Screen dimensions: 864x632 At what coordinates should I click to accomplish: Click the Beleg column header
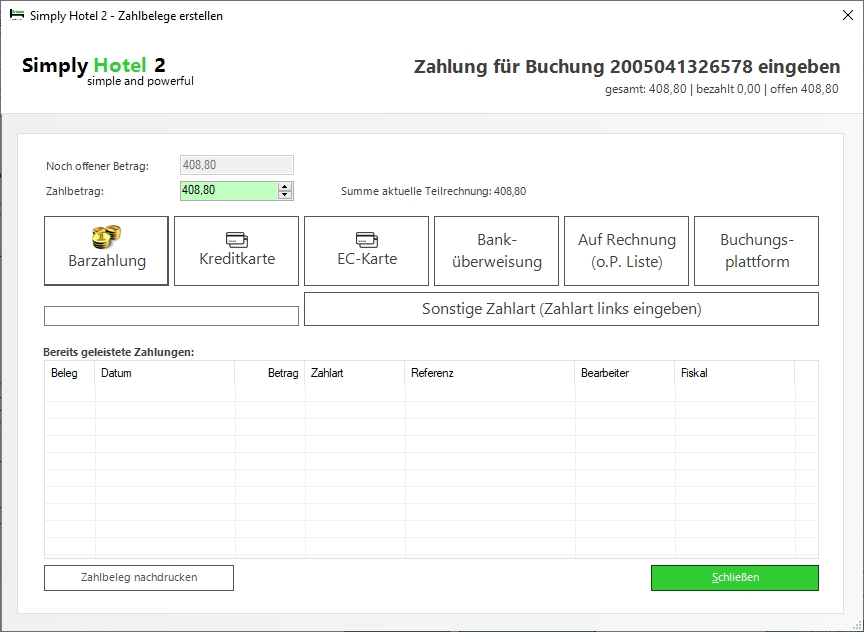(70, 373)
